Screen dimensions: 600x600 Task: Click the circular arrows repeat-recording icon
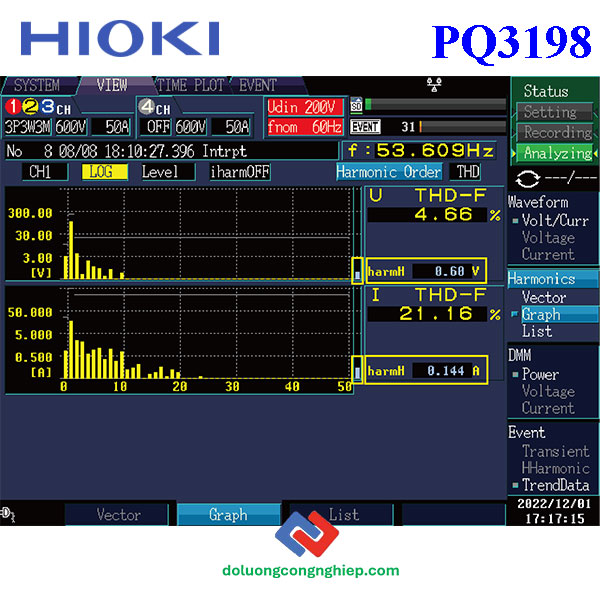(x=528, y=176)
